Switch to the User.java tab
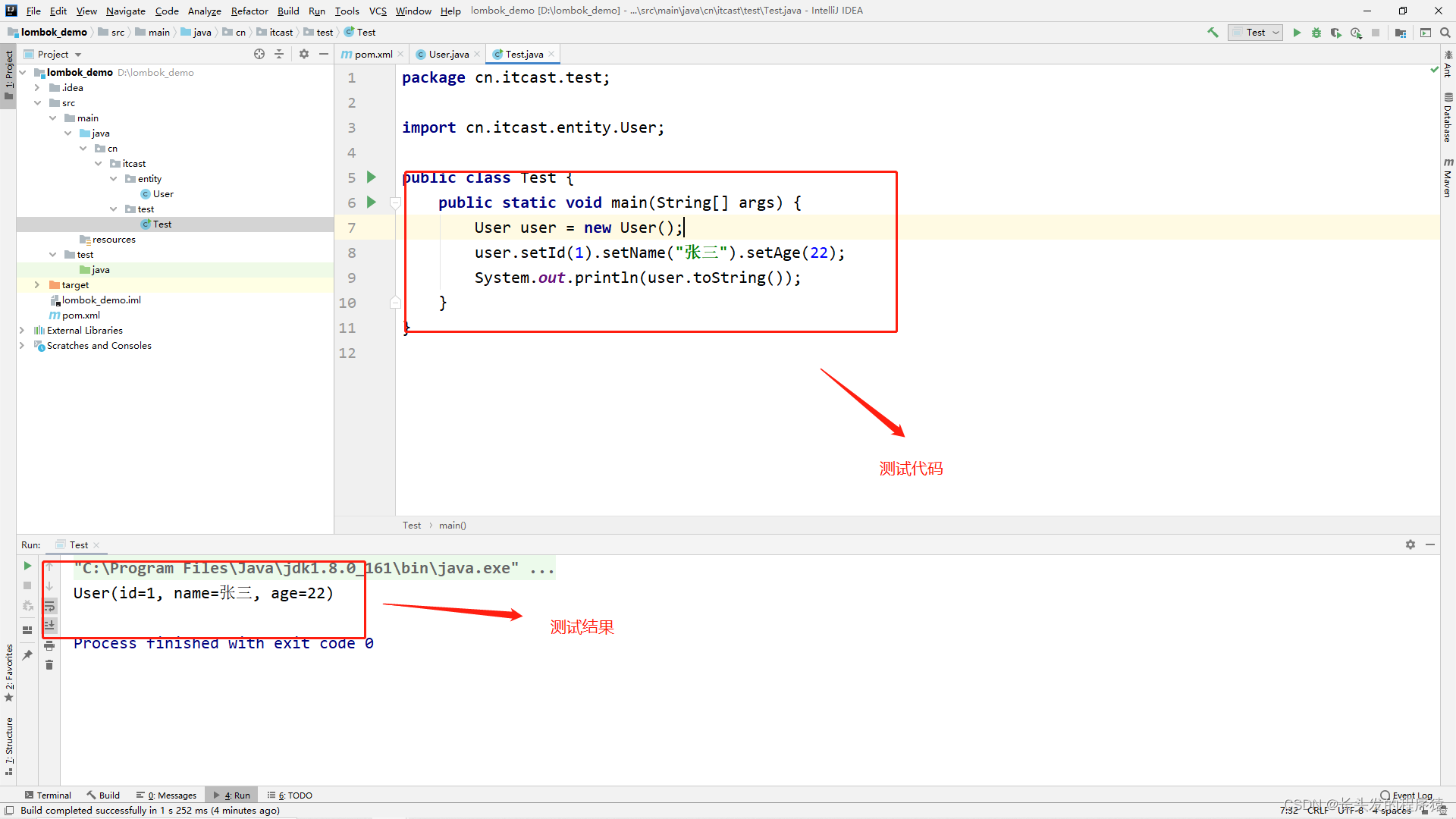Viewport: 1456px width, 819px height. 448,54
